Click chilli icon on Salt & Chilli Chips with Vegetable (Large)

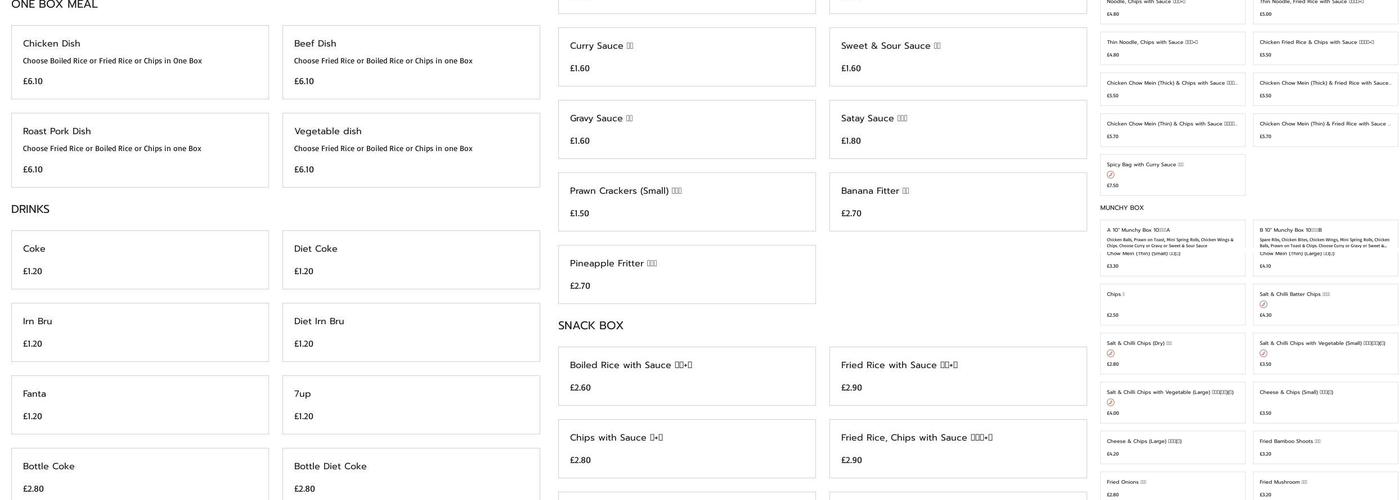tap(1110, 403)
